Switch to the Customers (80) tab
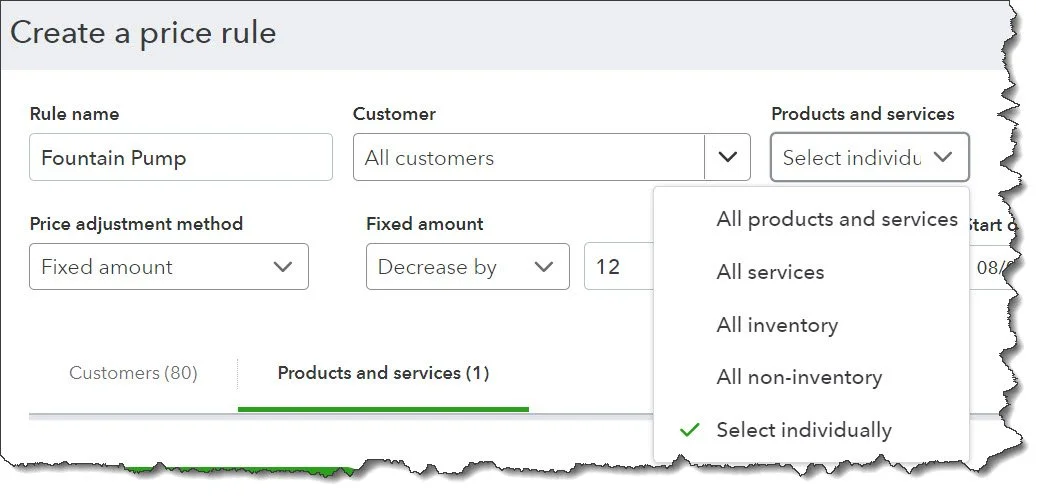 [133, 373]
